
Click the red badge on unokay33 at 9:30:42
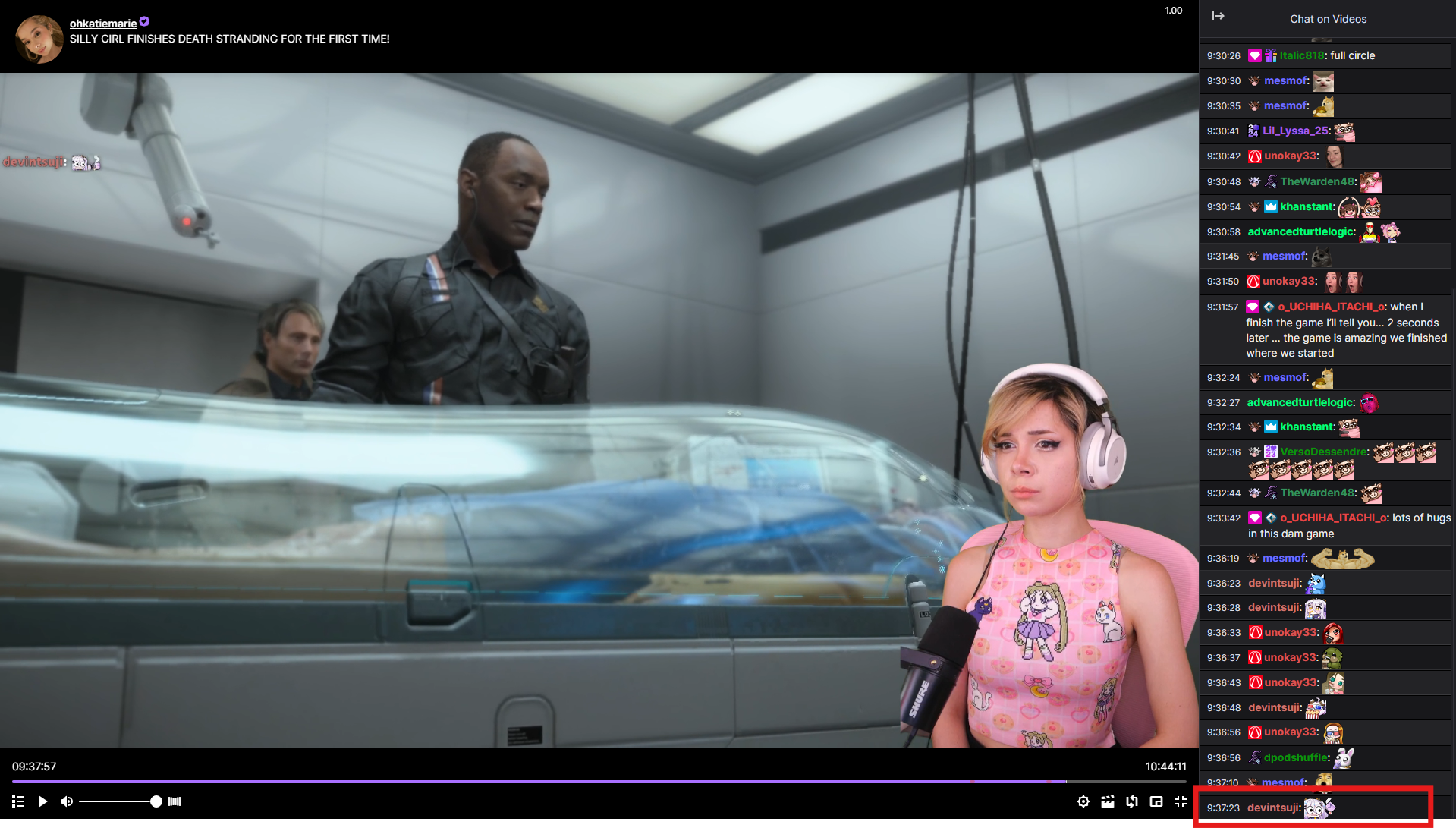coord(1255,156)
